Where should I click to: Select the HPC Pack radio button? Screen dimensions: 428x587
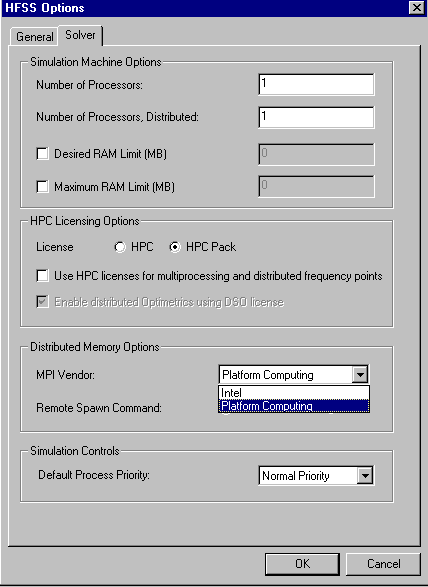point(175,247)
